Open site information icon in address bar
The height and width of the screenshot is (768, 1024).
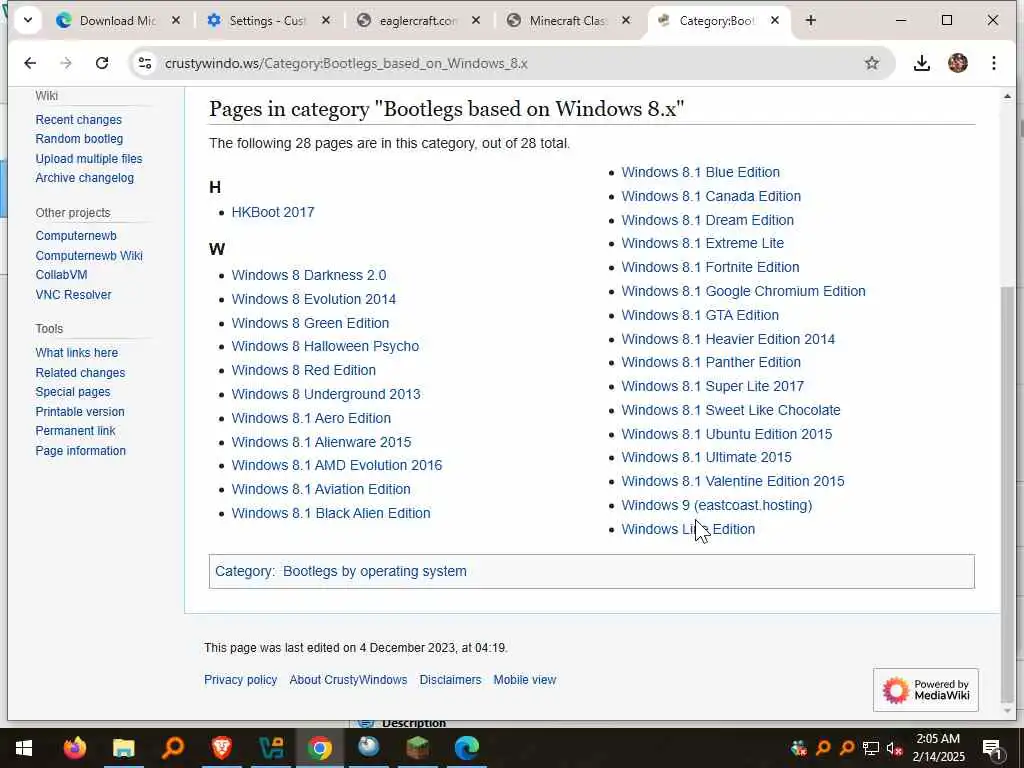(x=145, y=63)
